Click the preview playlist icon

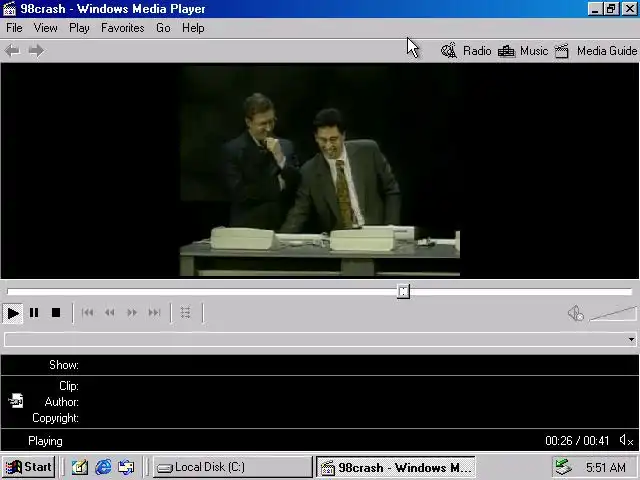pos(186,313)
